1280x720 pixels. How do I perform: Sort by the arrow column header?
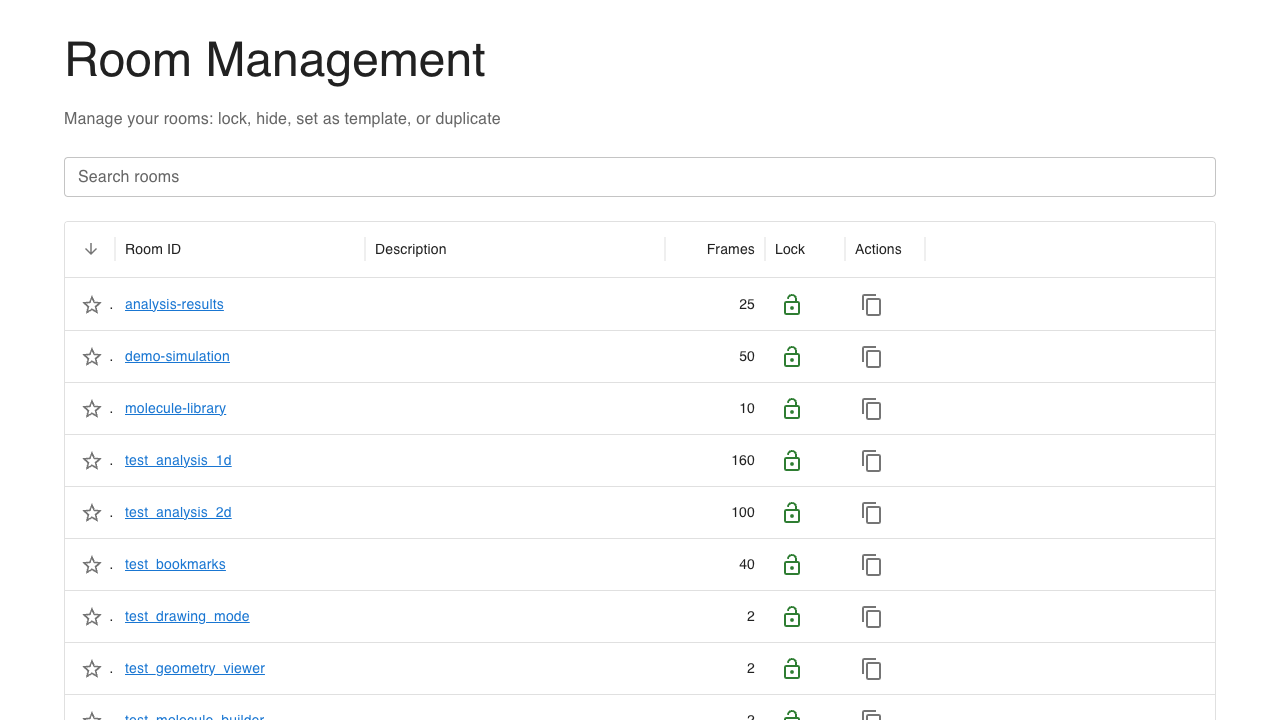tap(91, 249)
